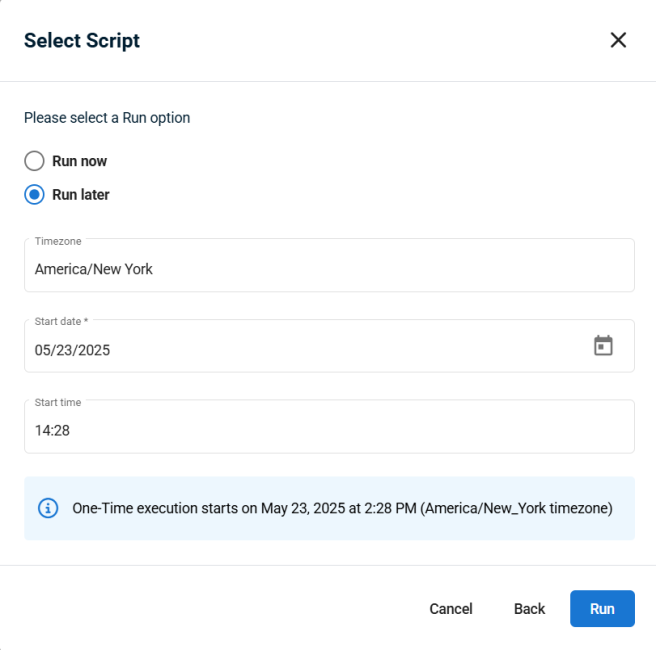This screenshot has height=650, width=656.
Task: Open the Timezone America/New York dropdown
Action: tap(329, 265)
